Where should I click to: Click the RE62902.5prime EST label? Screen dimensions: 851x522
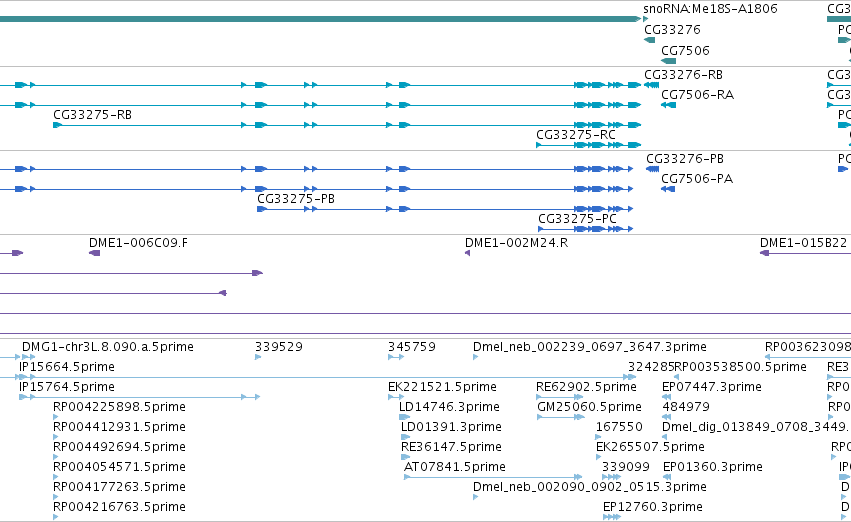(586, 387)
